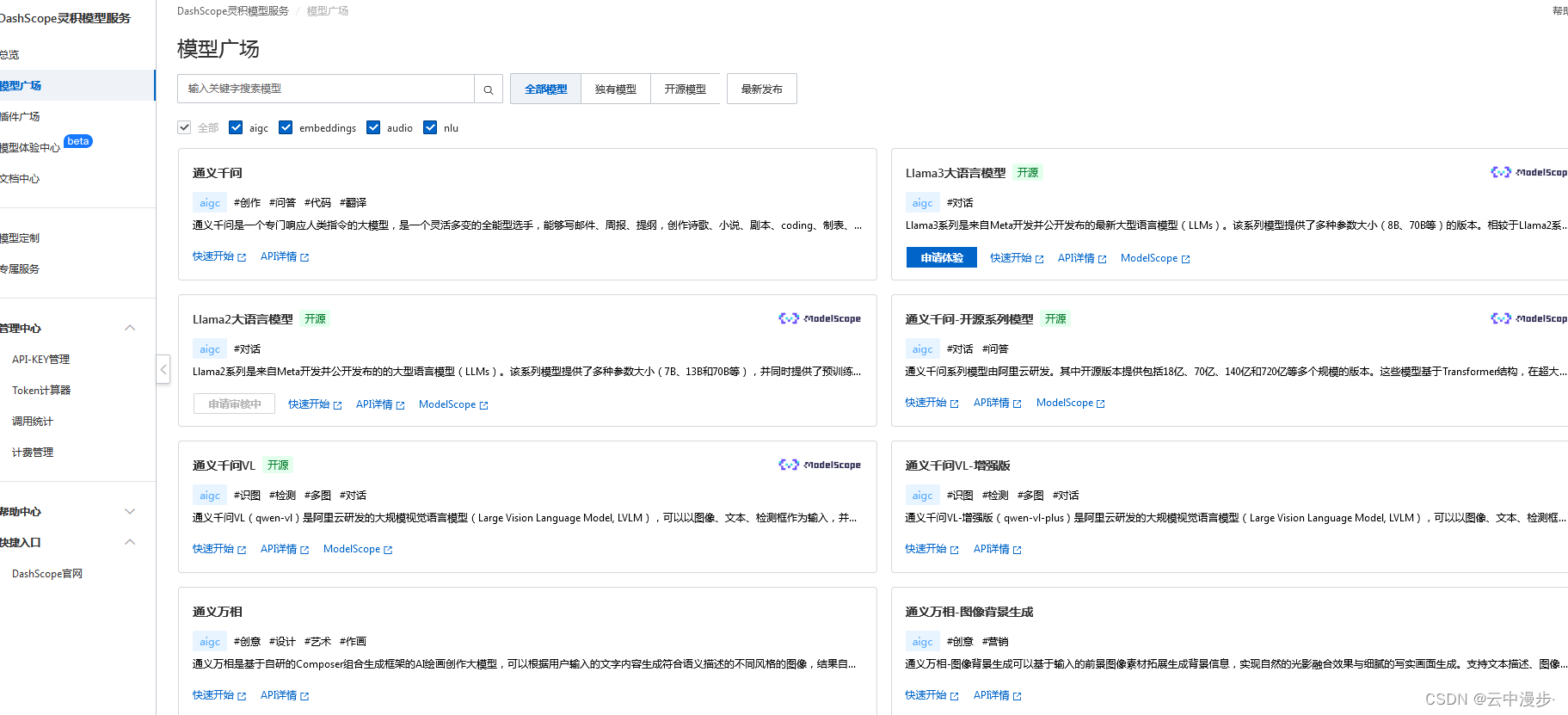
Task: Expand the 帮助中心 section chevron
Action: coord(130,511)
